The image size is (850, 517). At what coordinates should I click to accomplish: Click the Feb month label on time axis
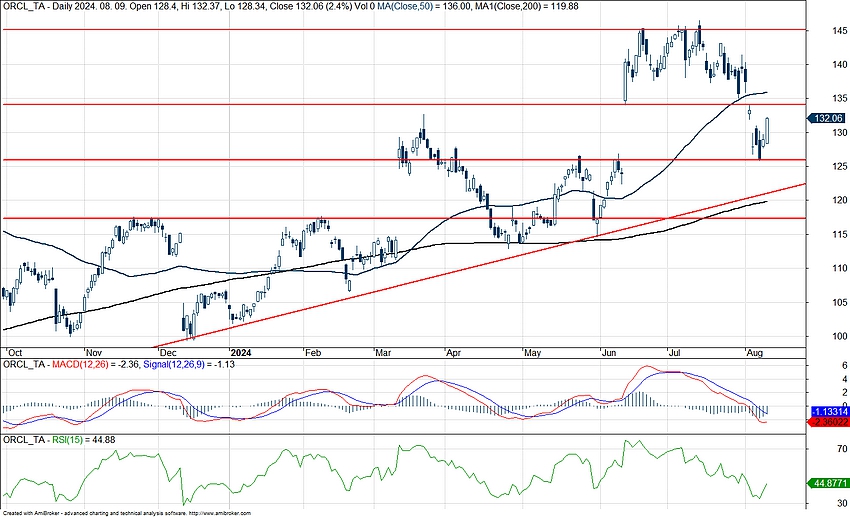pos(313,353)
